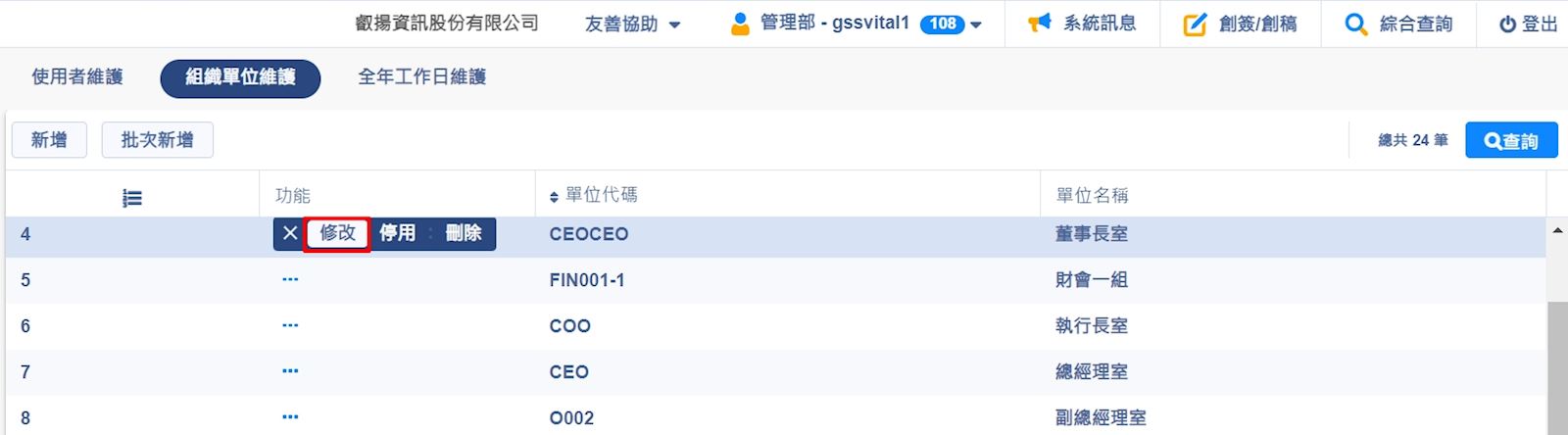Screen dimensions: 1568x435
Task: Click the list icon in table header
Action: tap(132, 199)
